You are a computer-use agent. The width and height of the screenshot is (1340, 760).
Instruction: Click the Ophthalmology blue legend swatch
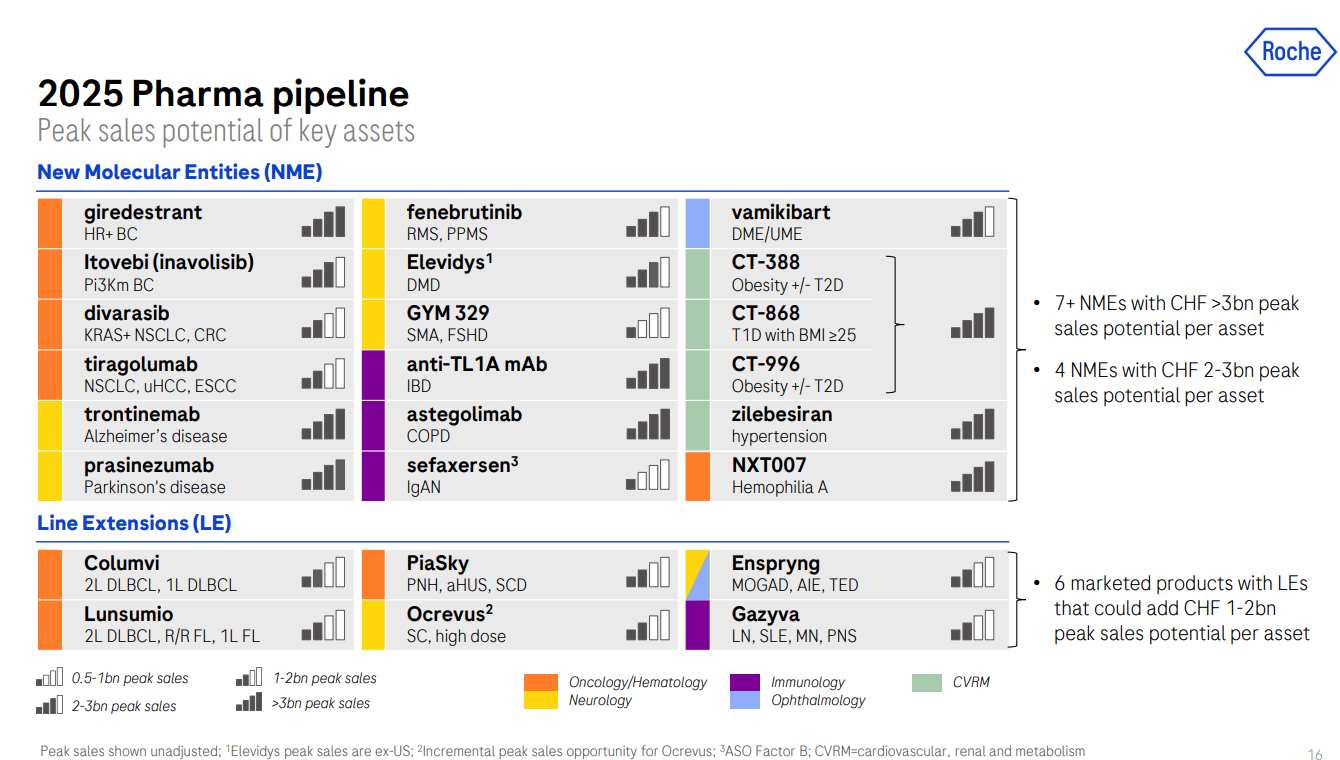click(x=746, y=700)
